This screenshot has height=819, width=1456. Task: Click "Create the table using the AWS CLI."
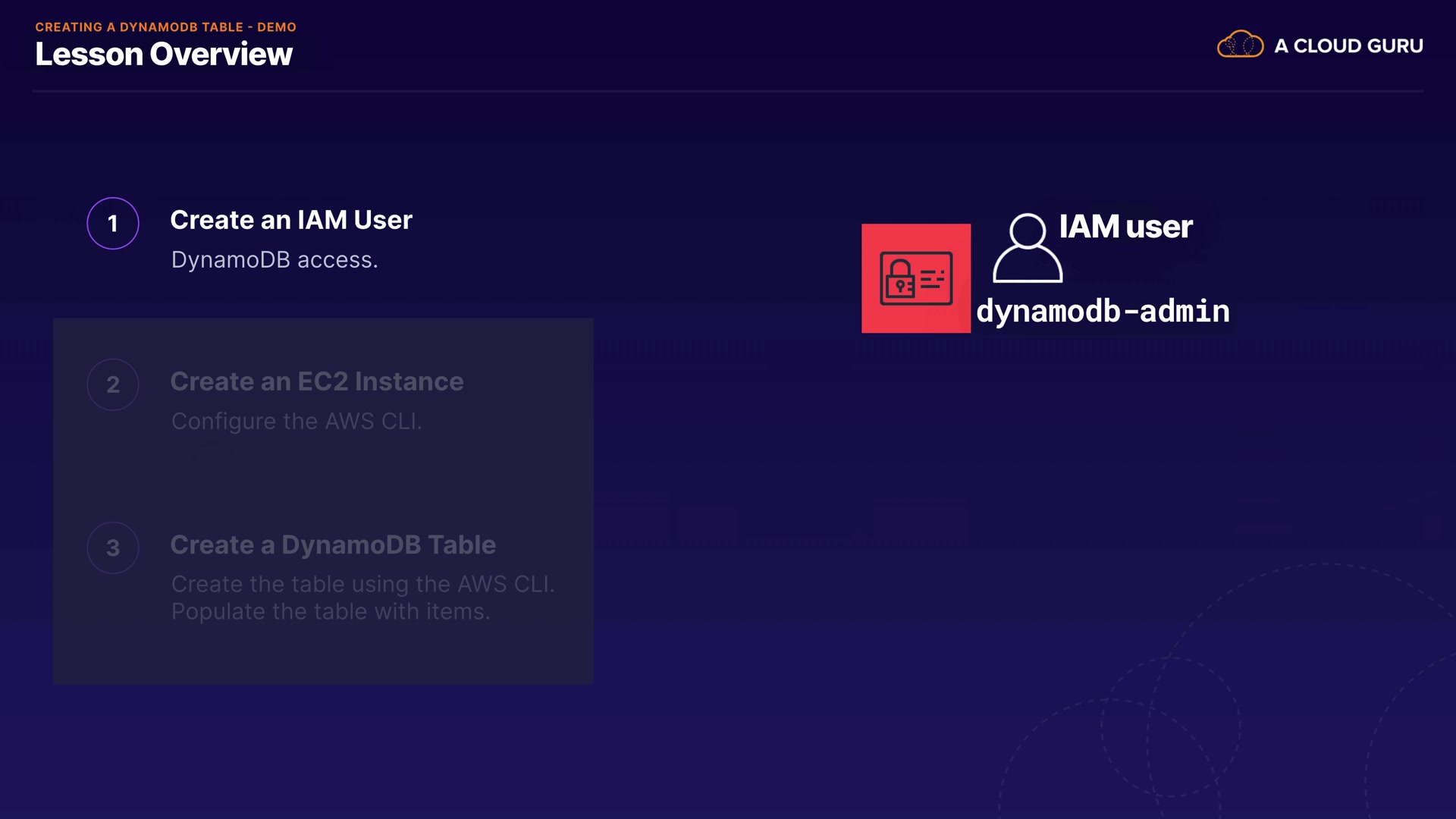pyautogui.click(x=362, y=584)
